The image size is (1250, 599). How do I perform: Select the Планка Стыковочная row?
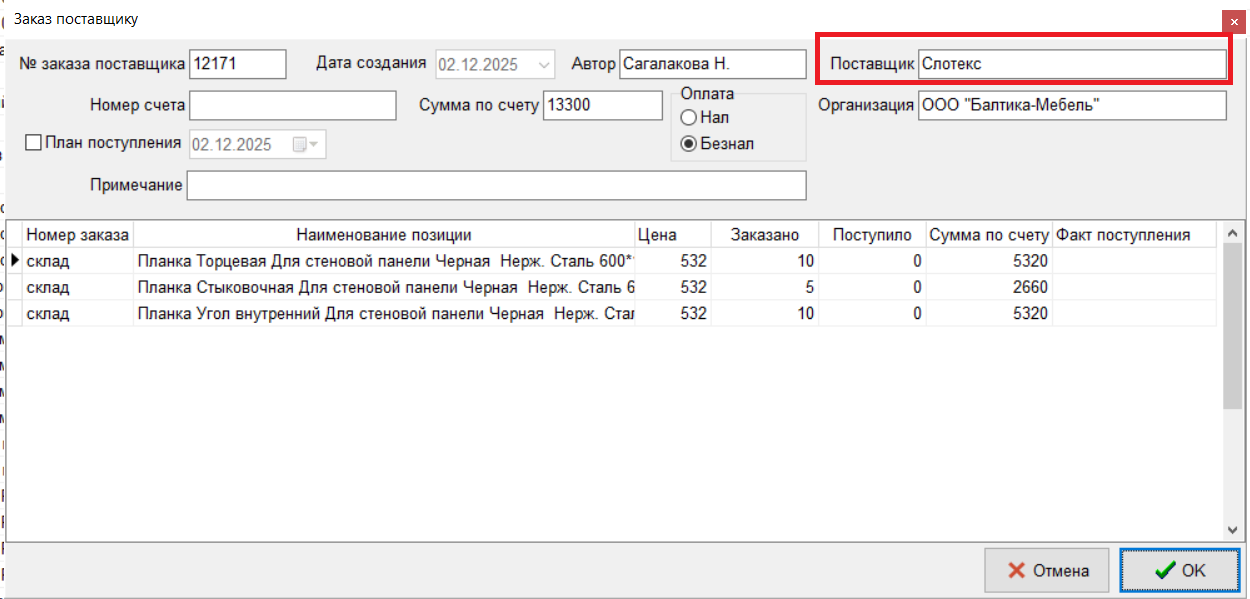(x=385, y=288)
